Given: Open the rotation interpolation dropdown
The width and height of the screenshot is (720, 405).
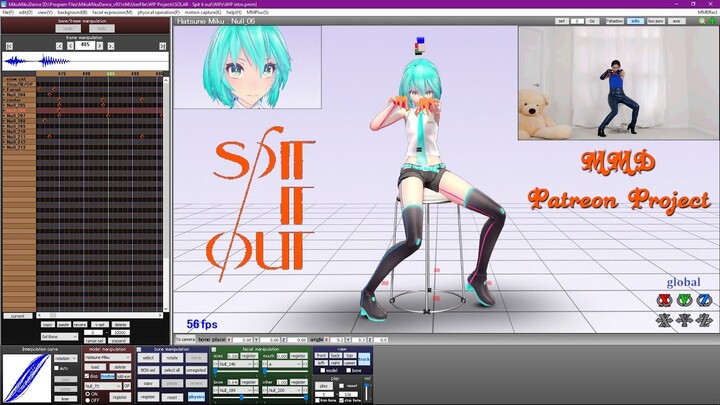Looking at the screenshot, I should [66, 358].
